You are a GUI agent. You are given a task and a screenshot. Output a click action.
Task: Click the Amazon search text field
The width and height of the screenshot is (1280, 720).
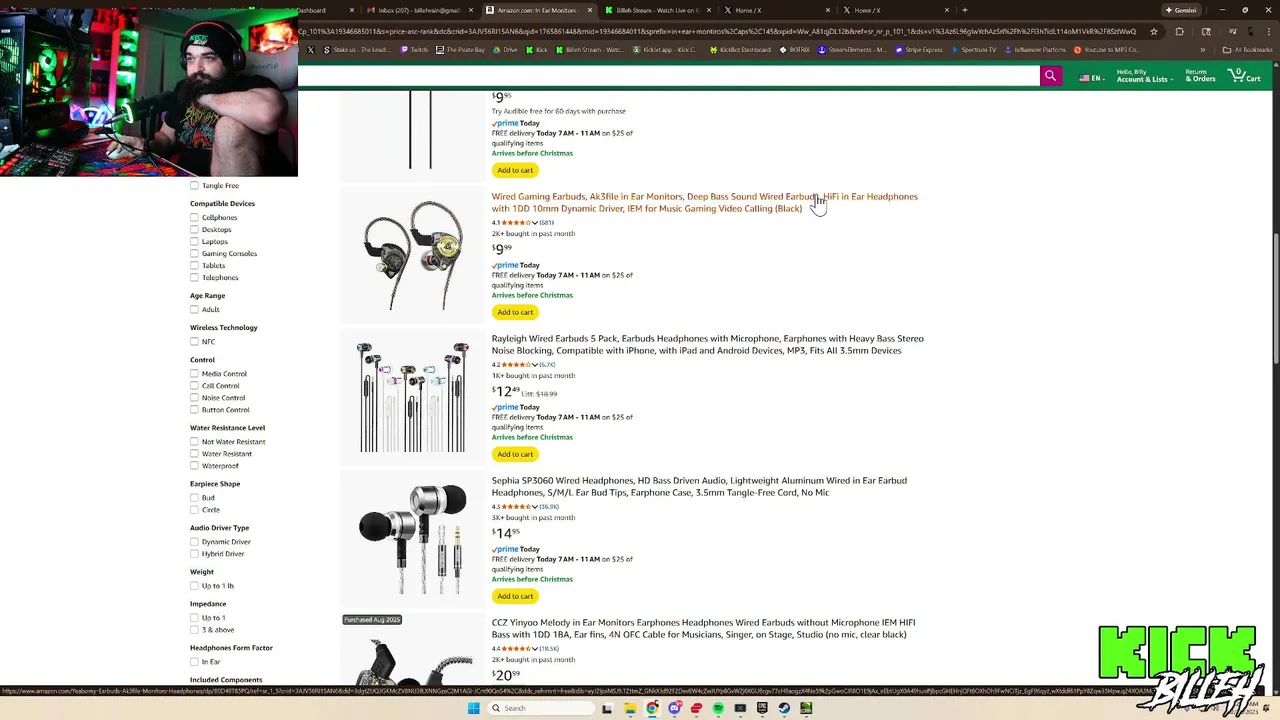(669, 76)
